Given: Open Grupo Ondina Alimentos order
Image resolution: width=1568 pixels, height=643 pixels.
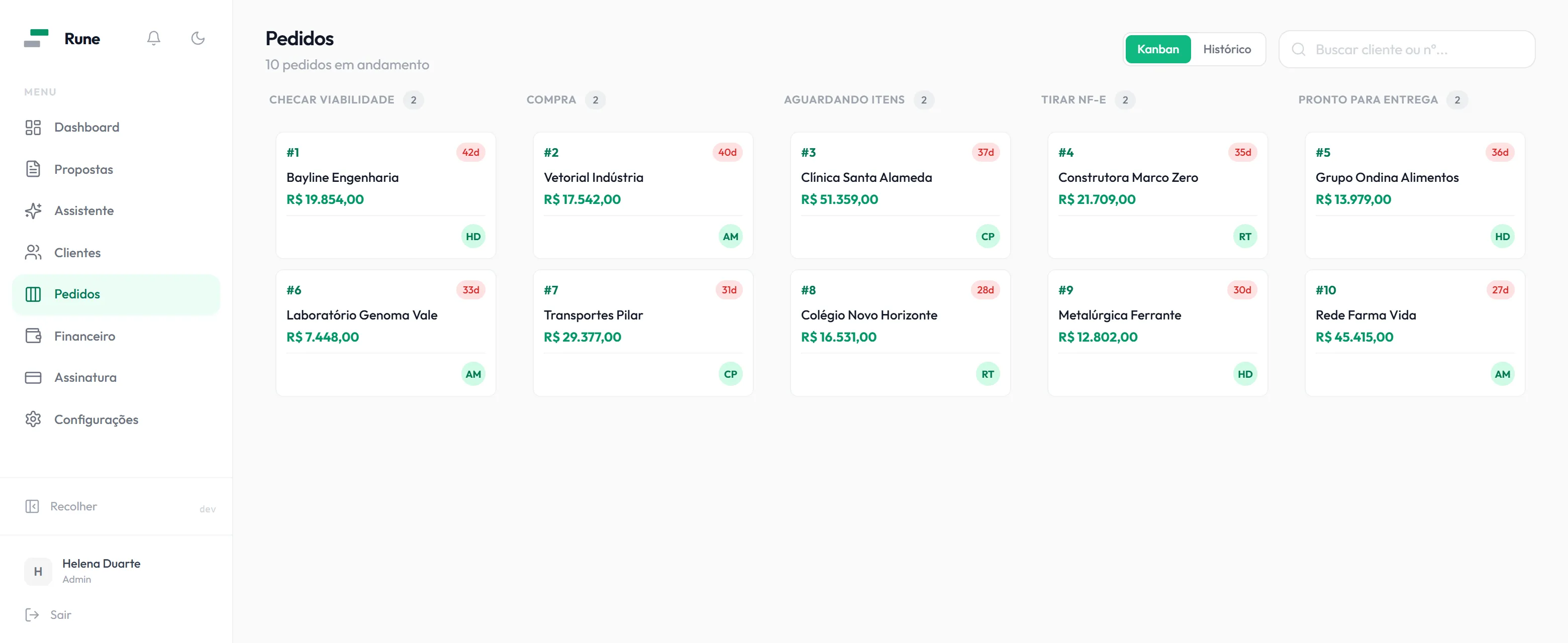Looking at the screenshot, I should click(1415, 195).
